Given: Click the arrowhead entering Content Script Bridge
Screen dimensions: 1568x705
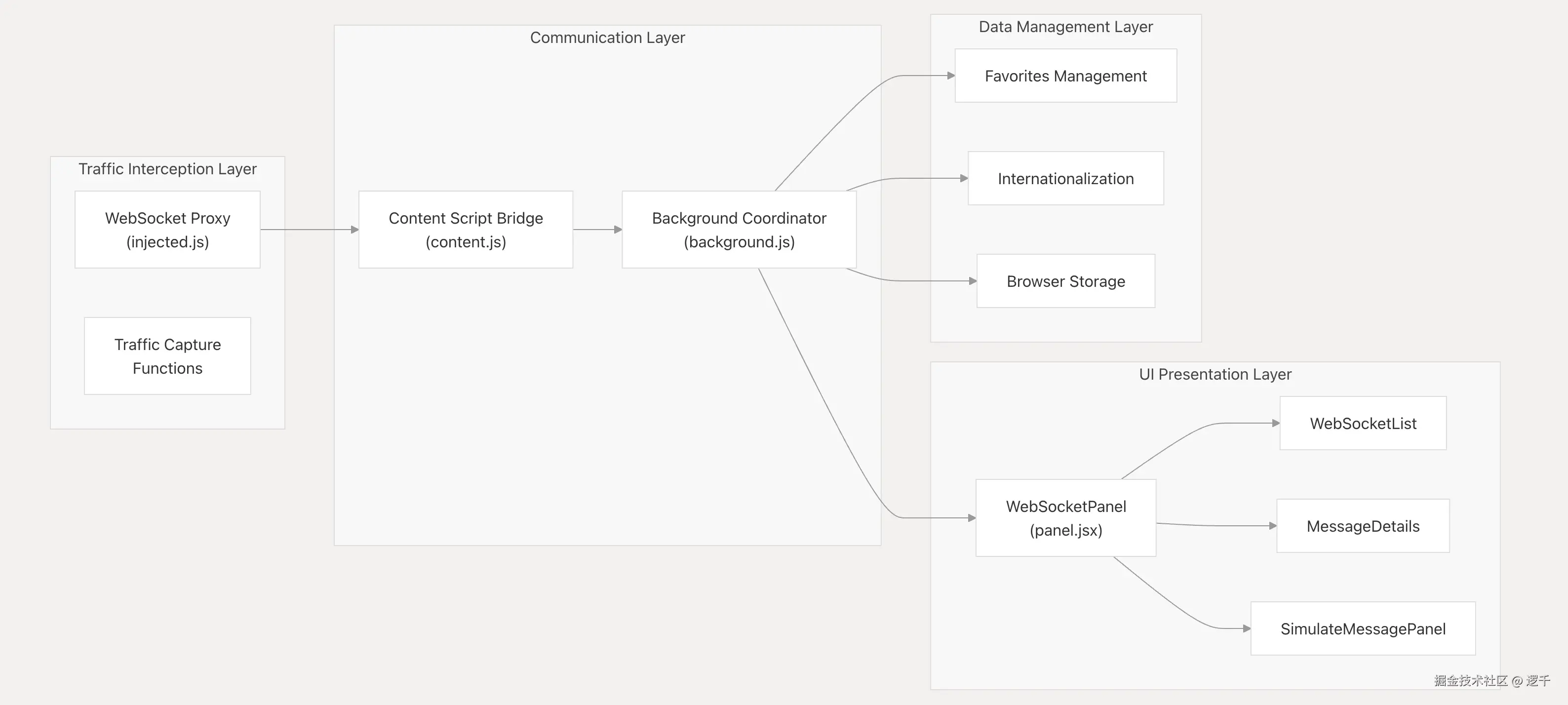Looking at the screenshot, I should click(355, 230).
